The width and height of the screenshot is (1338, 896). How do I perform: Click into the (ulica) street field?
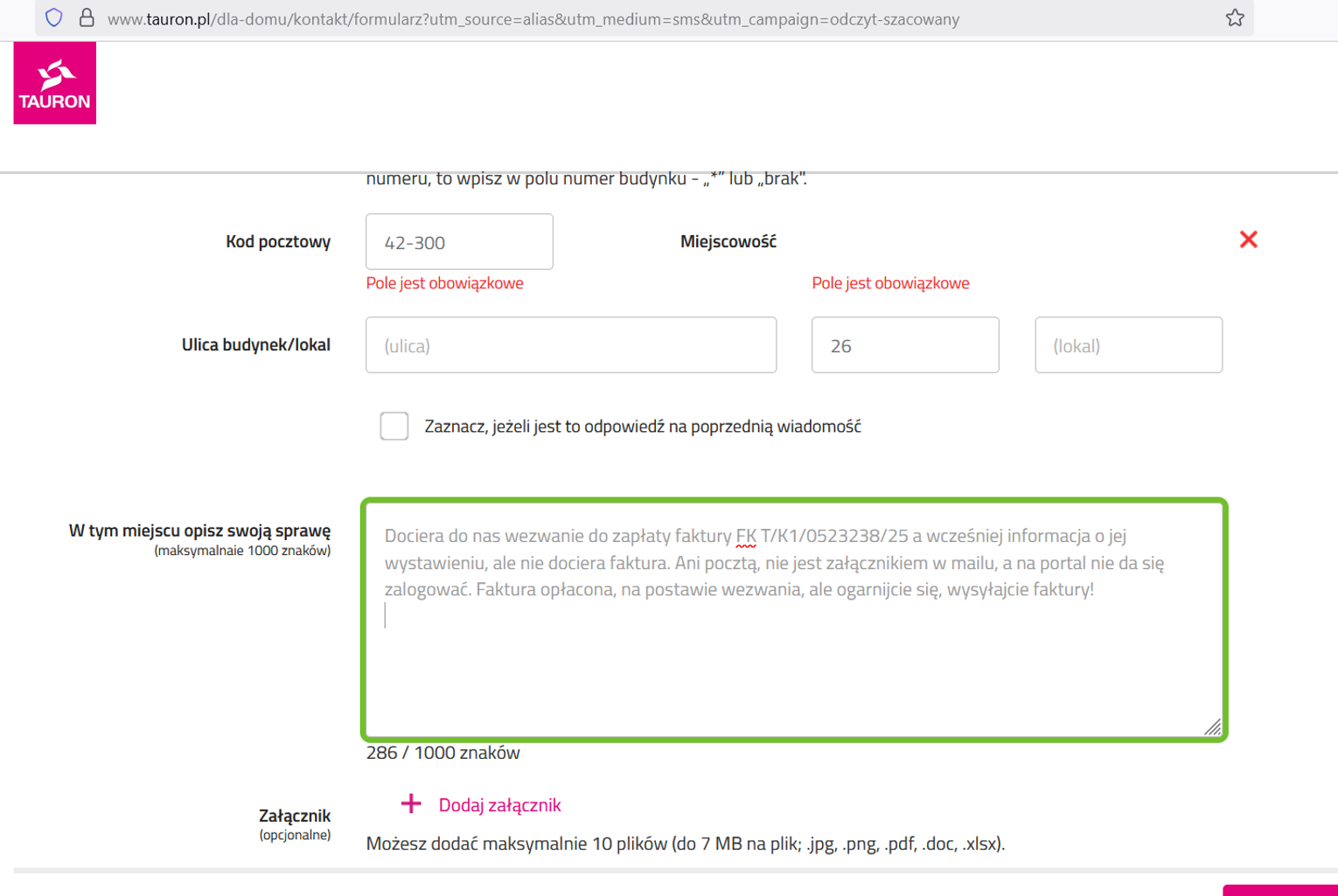[x=570, y=345]
